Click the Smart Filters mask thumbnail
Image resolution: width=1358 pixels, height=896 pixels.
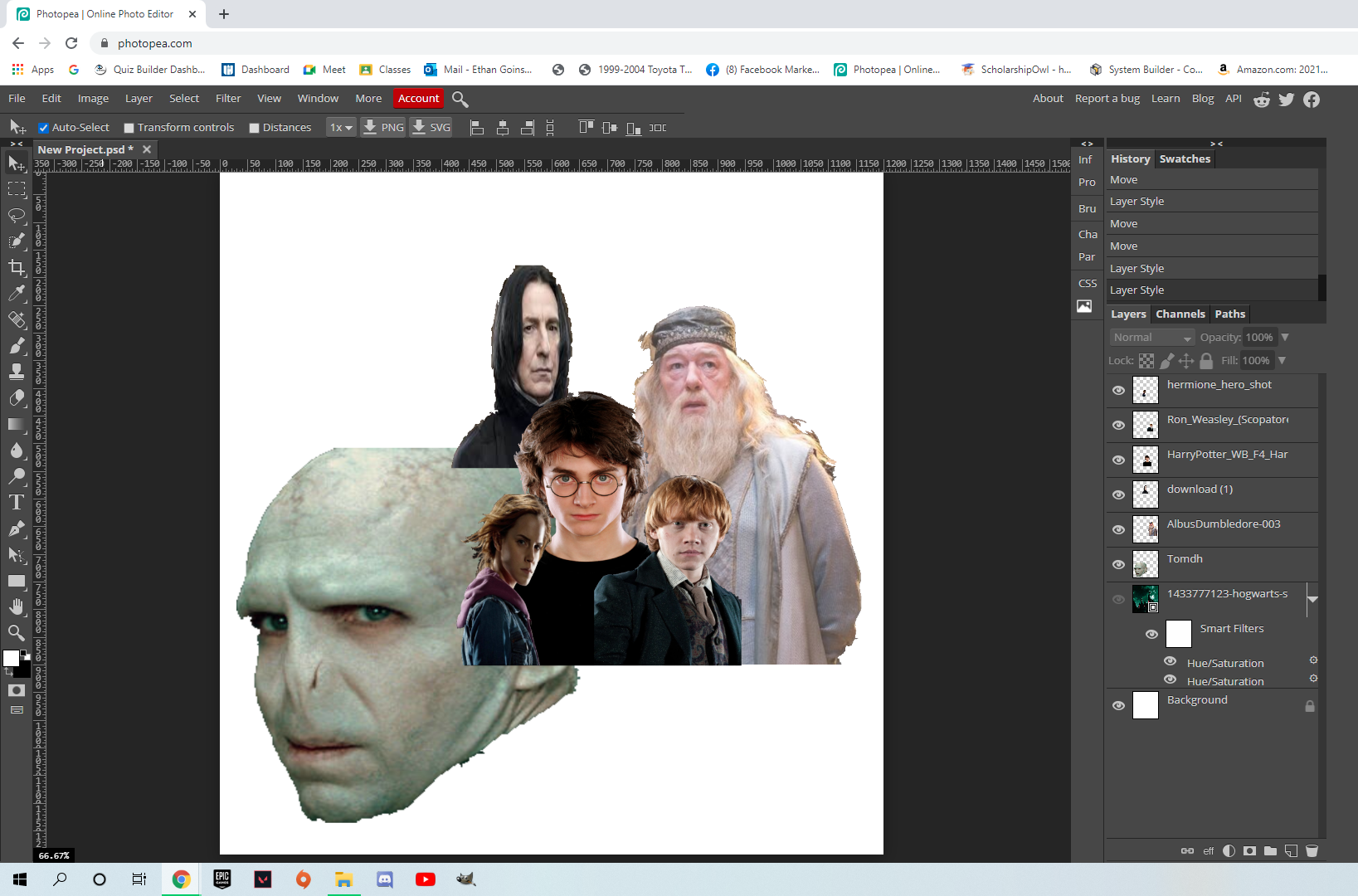[1178, 634]
